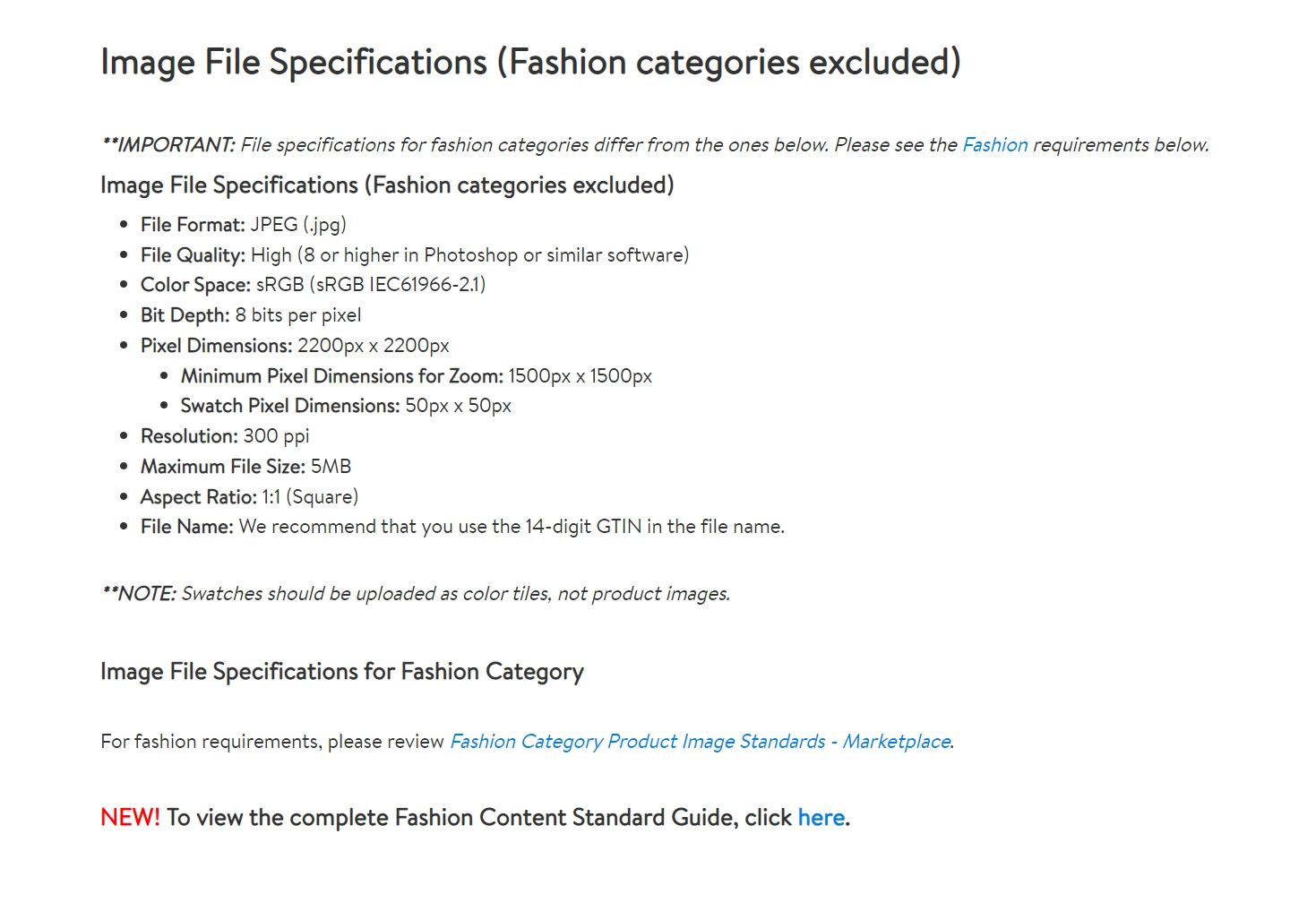Click the "File Name" GTIN recommendation line
The height and width of the screenshot is (903, 1316).
tap(462, 527)
